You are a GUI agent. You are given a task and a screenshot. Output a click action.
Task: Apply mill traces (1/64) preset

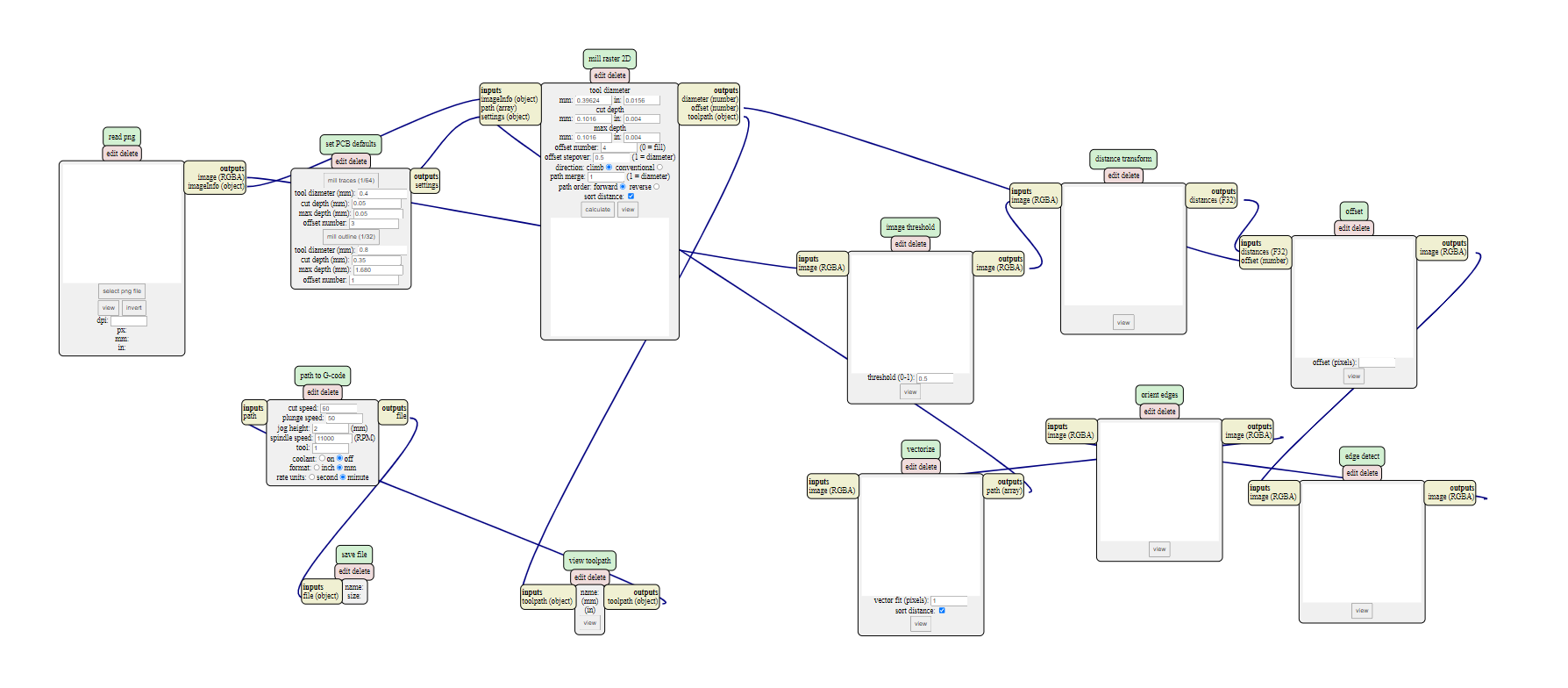click(351, 181)
